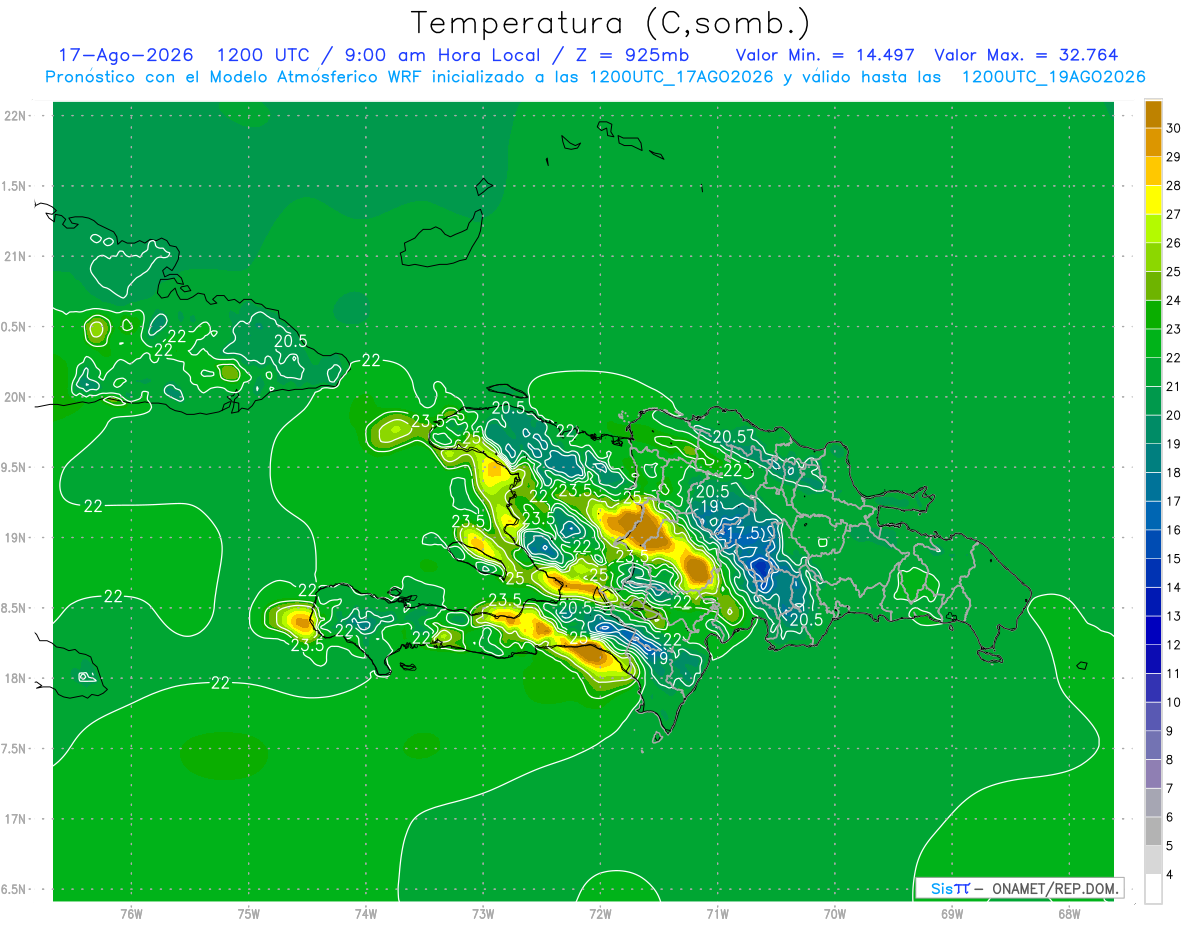This screenshot has height=927, width=1200.
Task: Click the colorbar legend number 30
Action: pos(1174,128)
